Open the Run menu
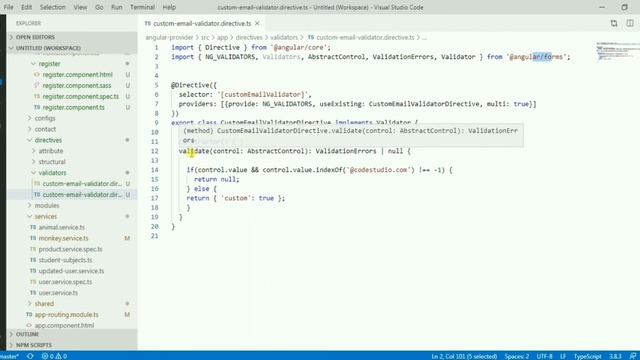 (117, 7)
